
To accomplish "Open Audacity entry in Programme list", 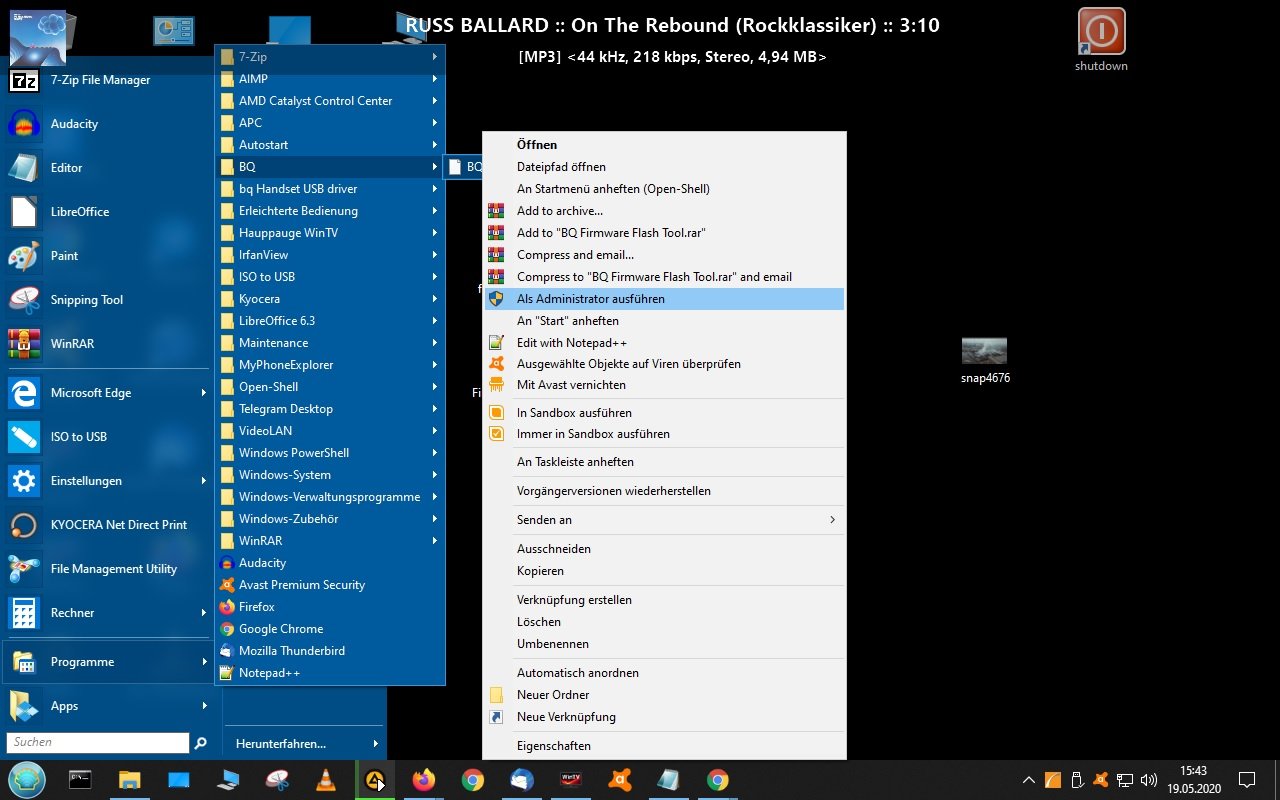I will pyautogui.click(x=330, y=563).
